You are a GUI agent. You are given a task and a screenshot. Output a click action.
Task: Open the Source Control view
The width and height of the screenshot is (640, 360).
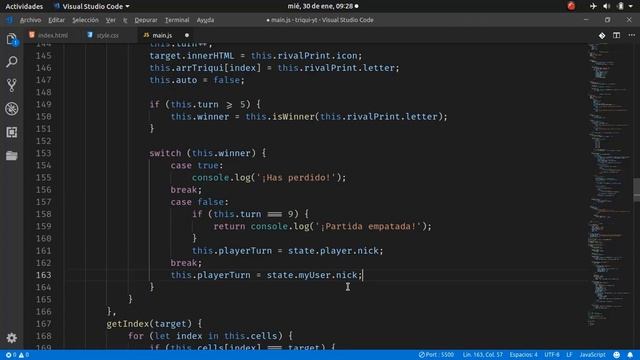click(x=12, y=85)
